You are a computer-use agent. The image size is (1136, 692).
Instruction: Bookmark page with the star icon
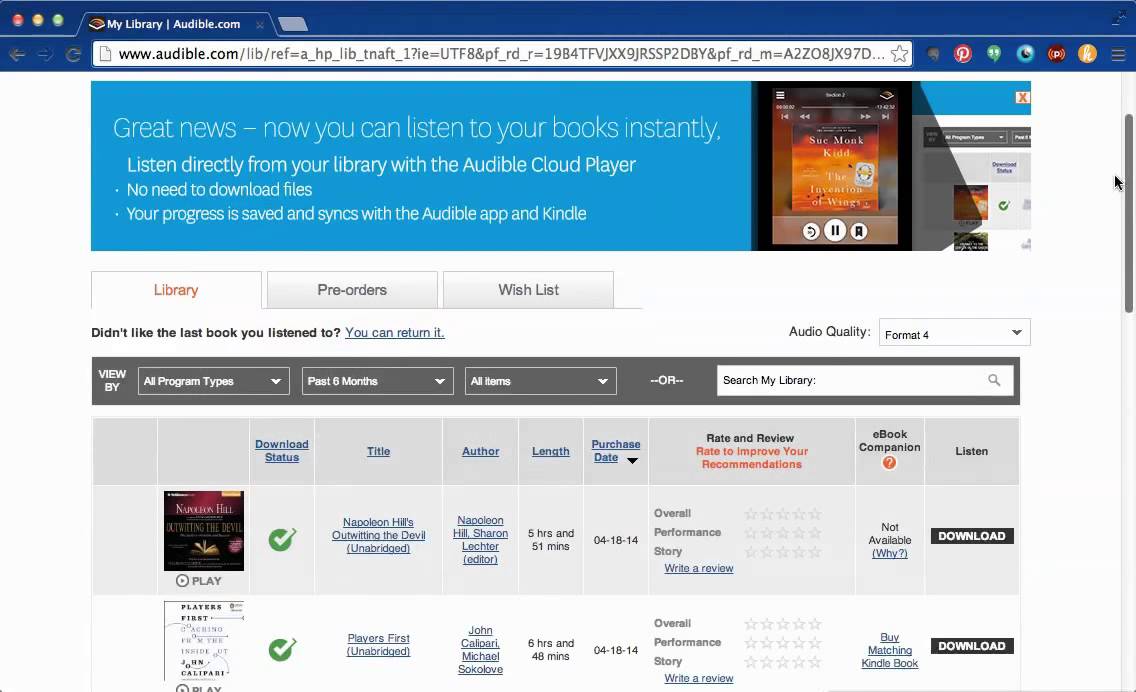(899, 54)
